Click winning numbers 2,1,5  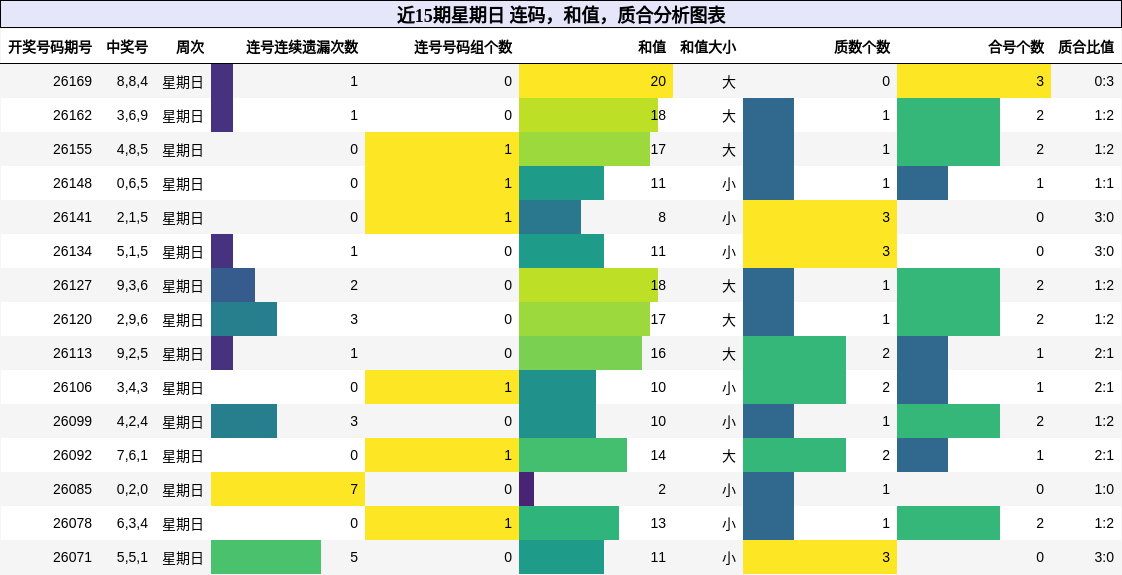(132, 217)
